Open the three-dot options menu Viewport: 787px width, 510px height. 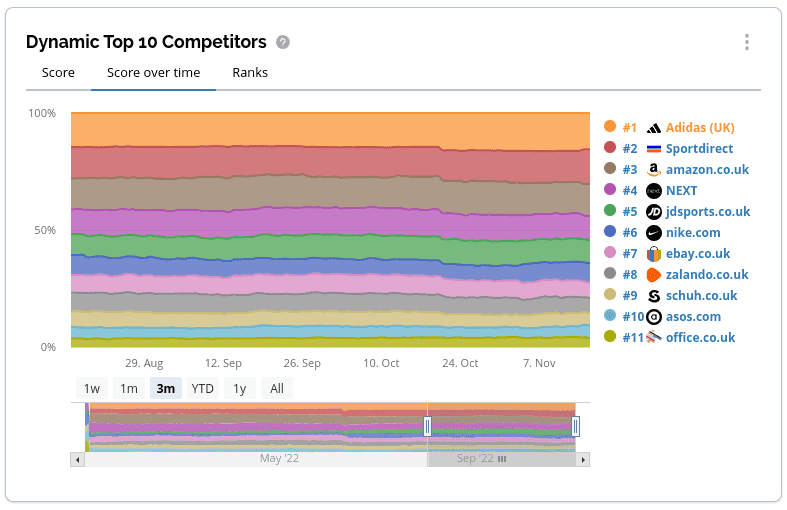click(747, 42)
